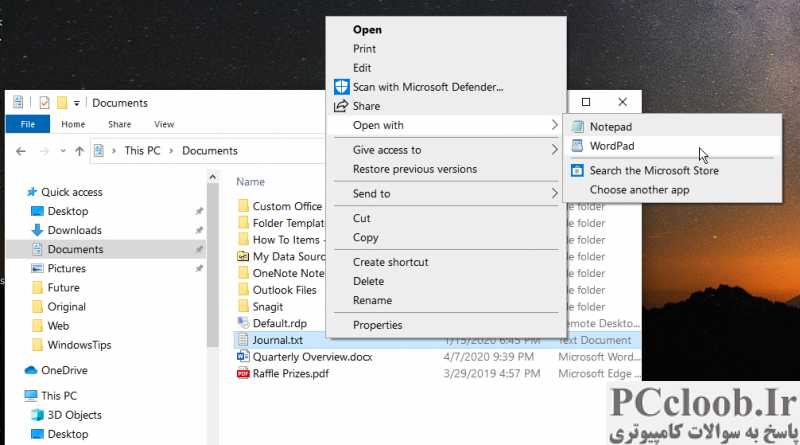Click Scan with Microsoft Defender

(428, 87)
